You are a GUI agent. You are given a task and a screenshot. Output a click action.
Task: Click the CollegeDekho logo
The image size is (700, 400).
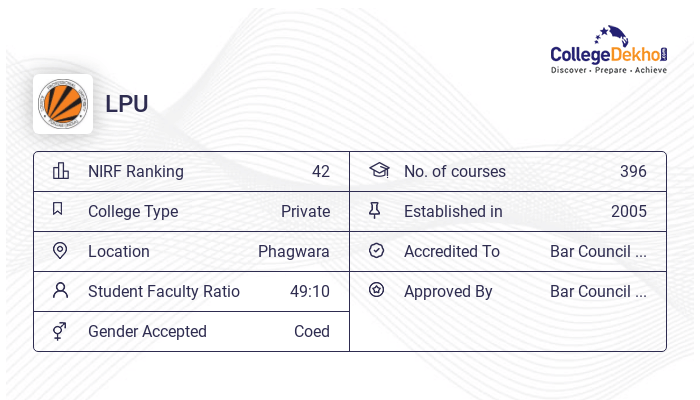(x=608, y=50)
